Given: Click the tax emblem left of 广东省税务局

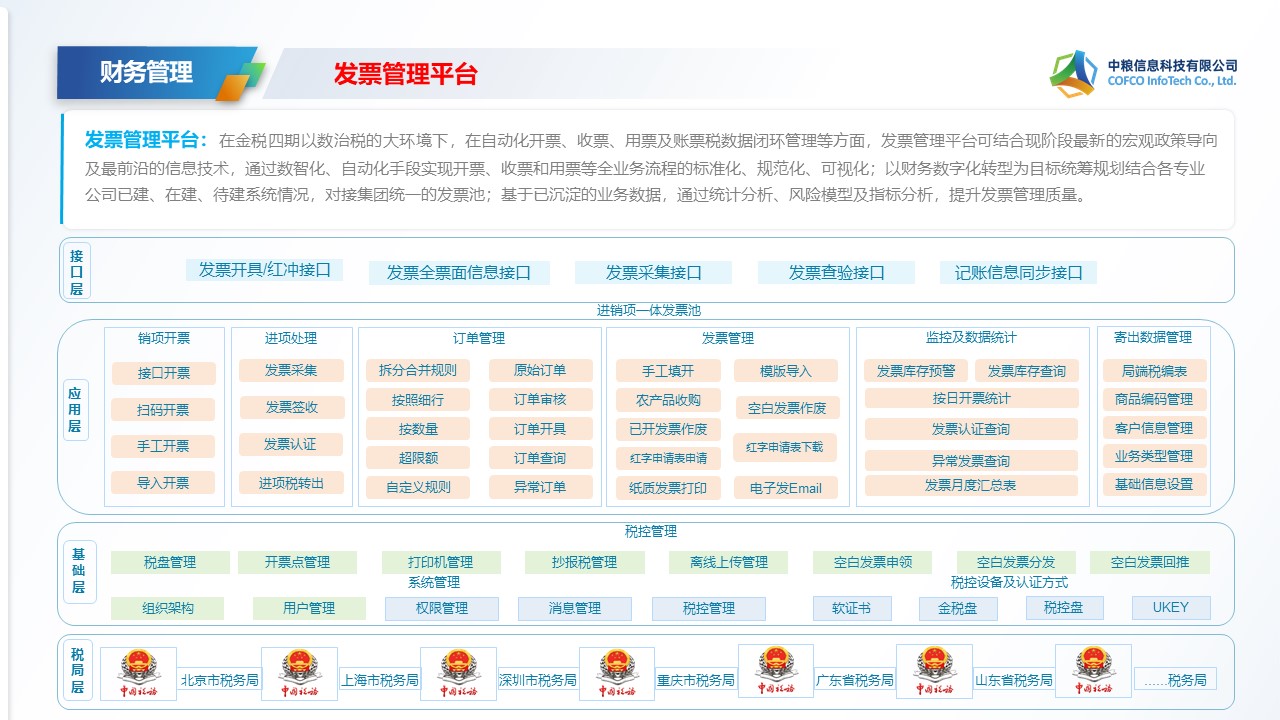Looking at the screenshot, I should tap(775, 670).
